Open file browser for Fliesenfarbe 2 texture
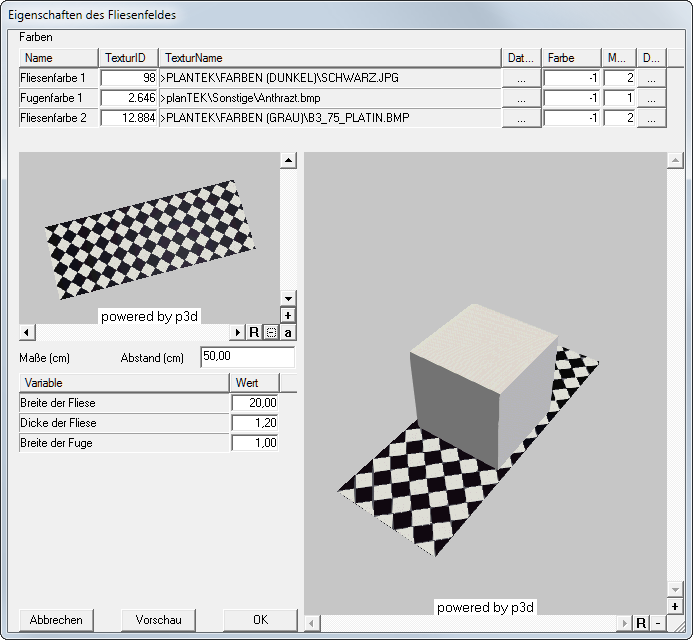Viewport: 693px width, 640px height. tap(521, 118)
